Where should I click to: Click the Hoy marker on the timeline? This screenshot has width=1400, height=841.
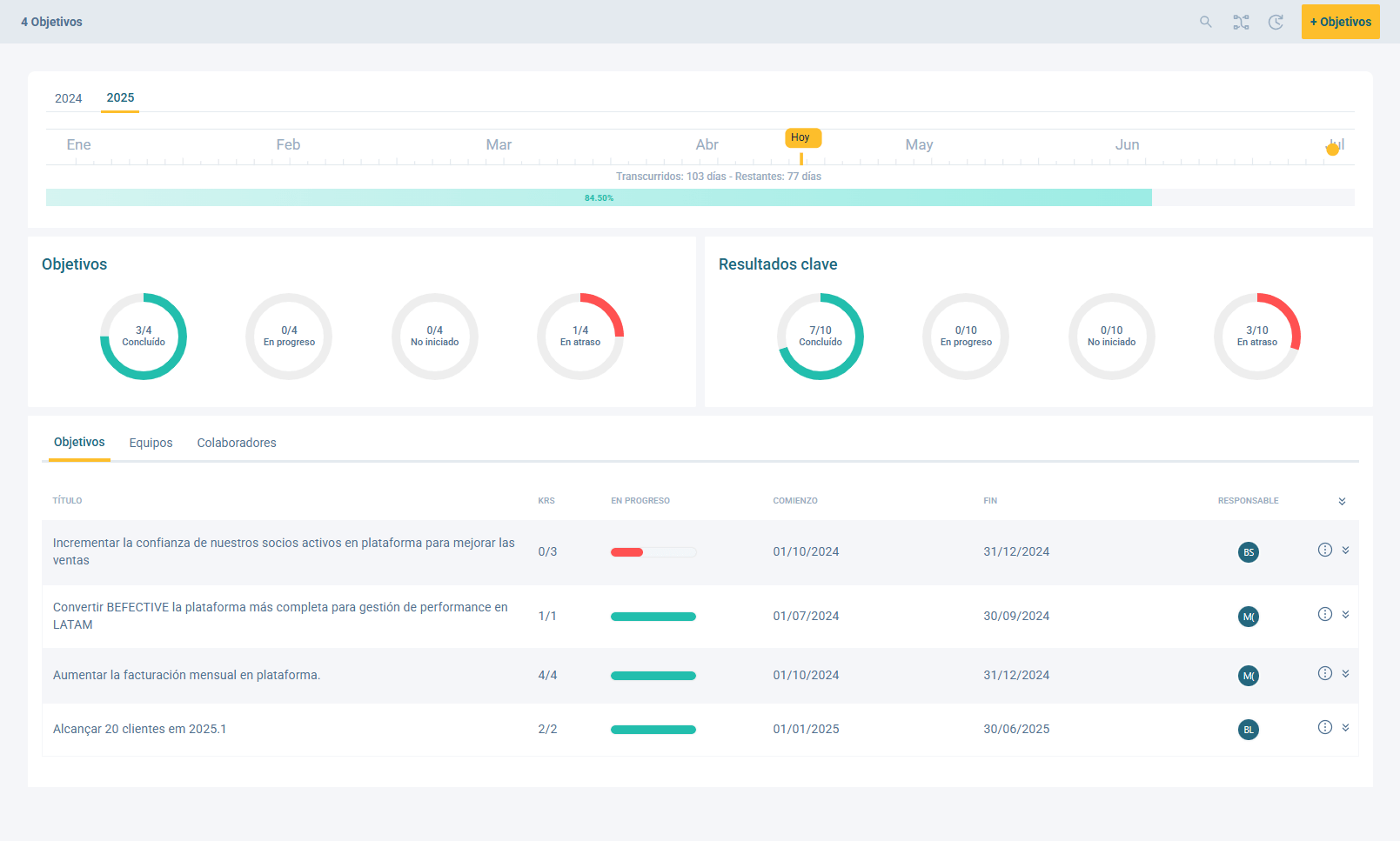click(x=801, y=137)
